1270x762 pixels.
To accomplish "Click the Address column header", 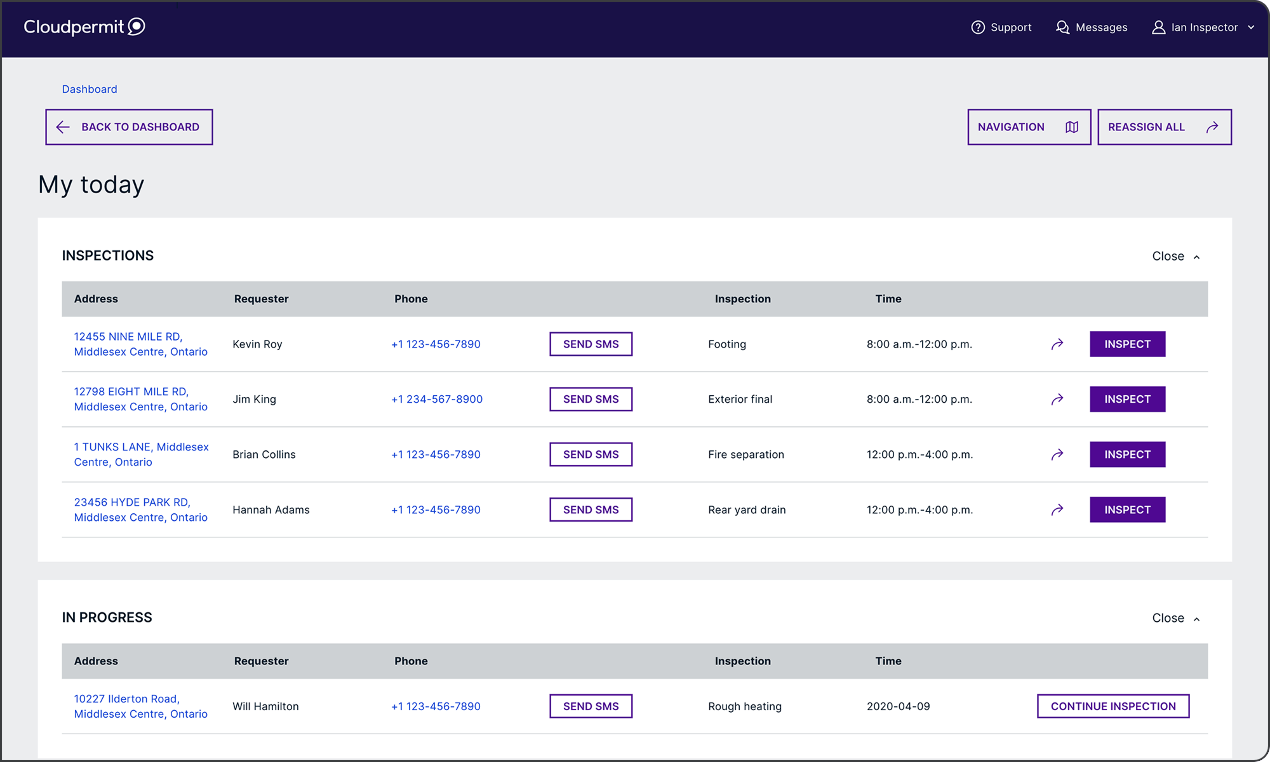I will (x=96, y=298).
